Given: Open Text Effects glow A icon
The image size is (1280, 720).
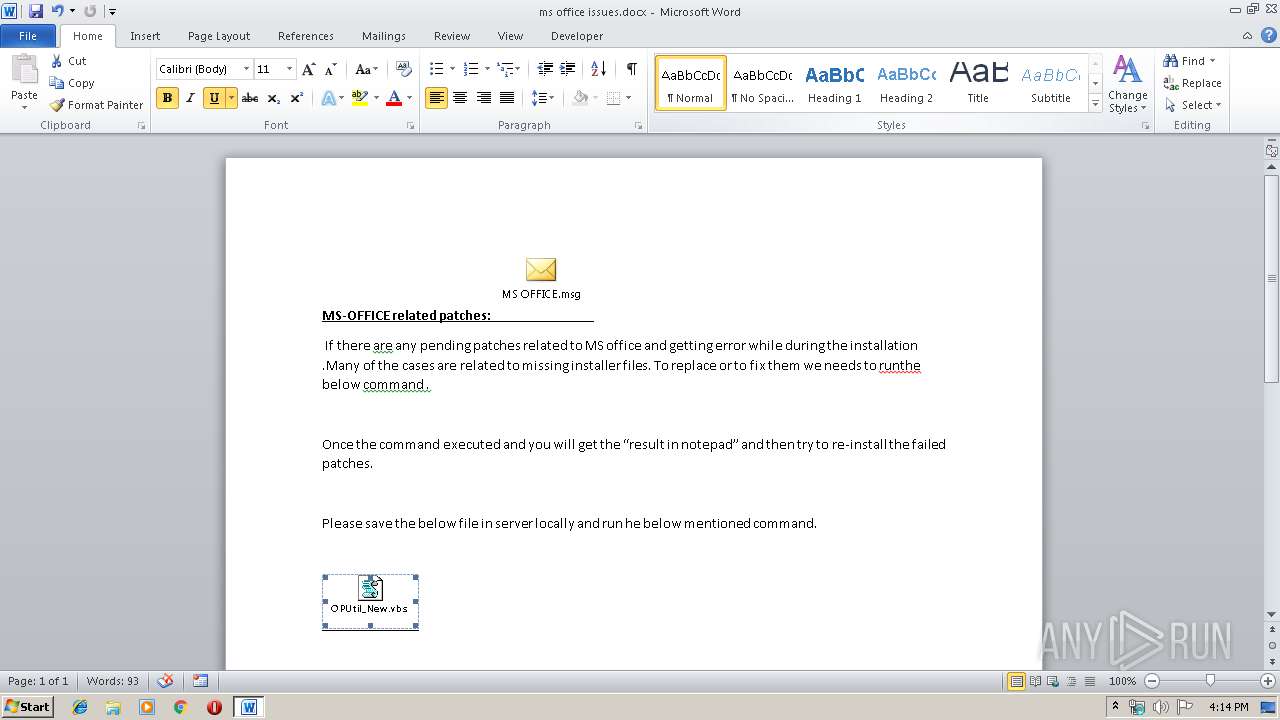Looking at the screenshot, I should tap(328, 98).
